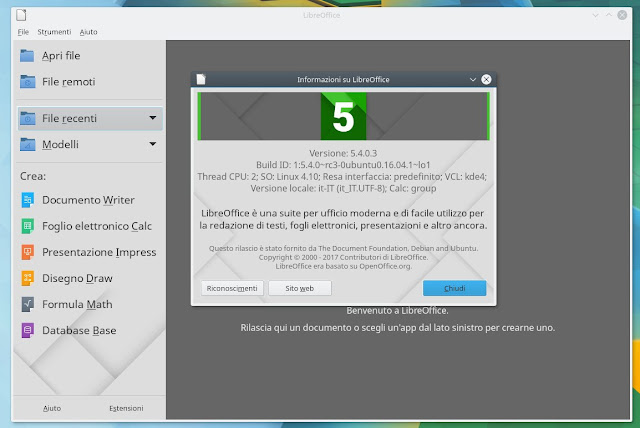Click the document icon in the Informazioni dialog title bar
Viewport: 640px width, 428px height.
[x=201, y=79]
